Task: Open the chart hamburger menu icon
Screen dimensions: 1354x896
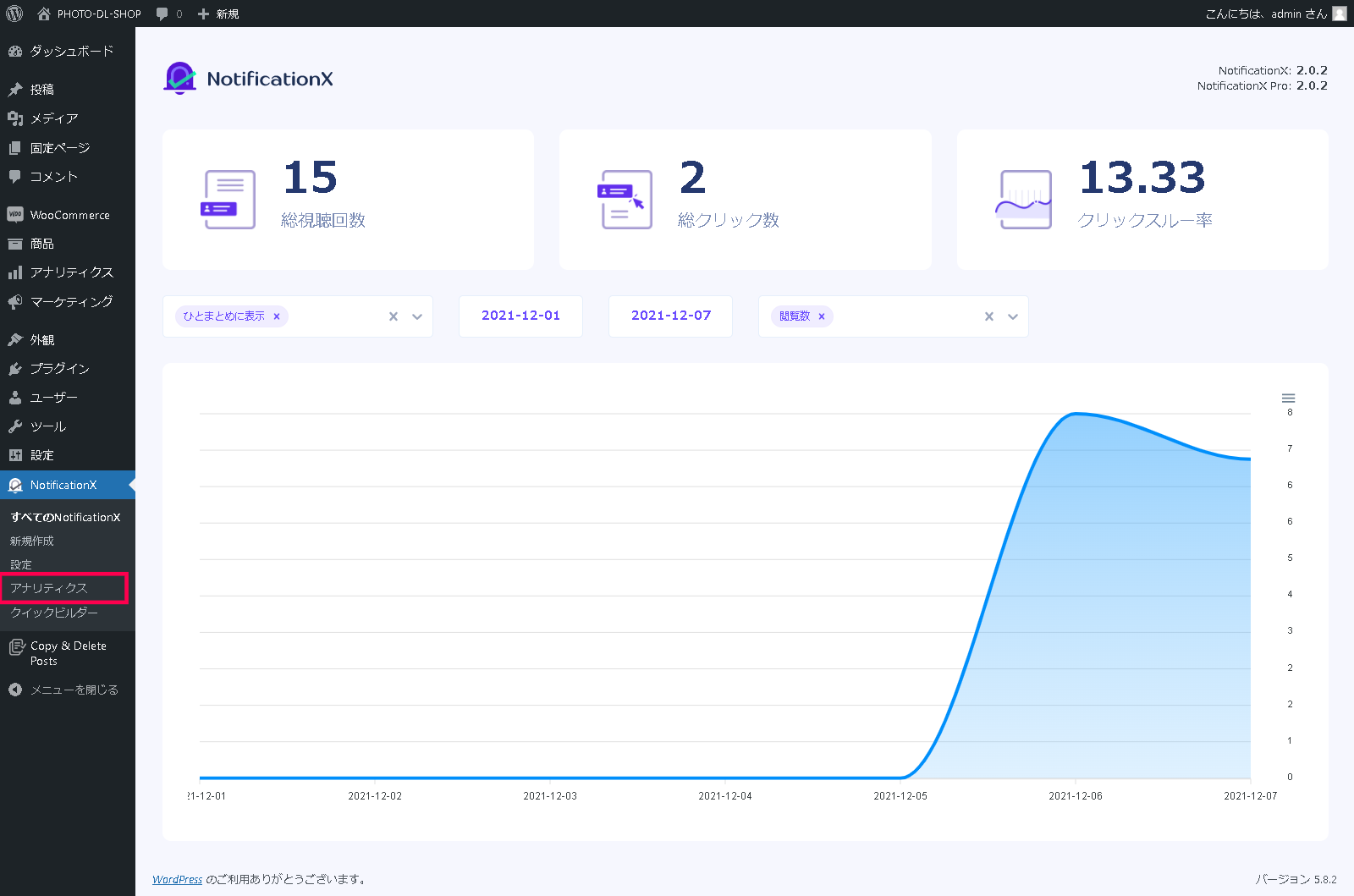Action: [1288, 398]
